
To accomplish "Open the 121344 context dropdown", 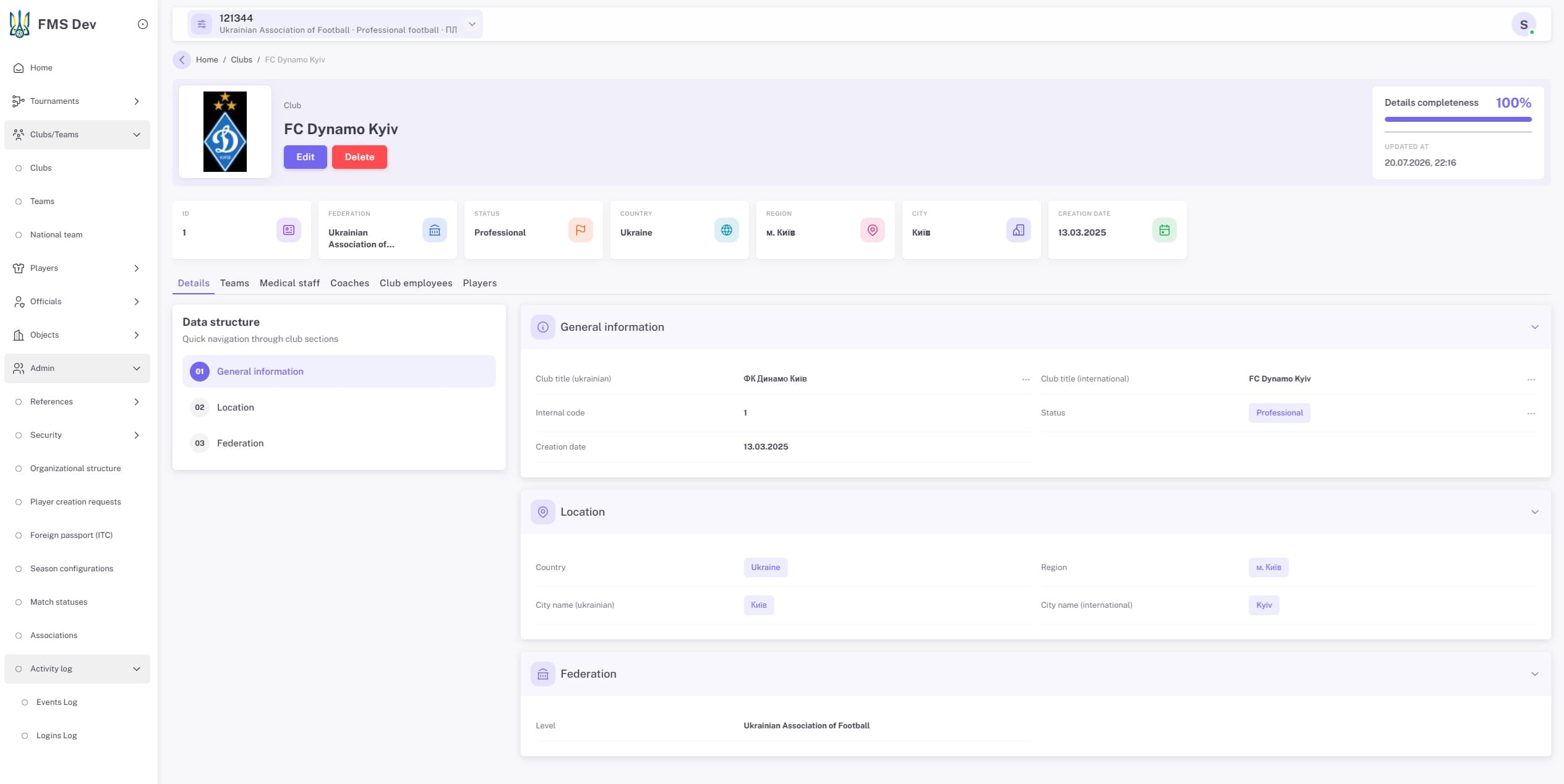I will point(472,24).
